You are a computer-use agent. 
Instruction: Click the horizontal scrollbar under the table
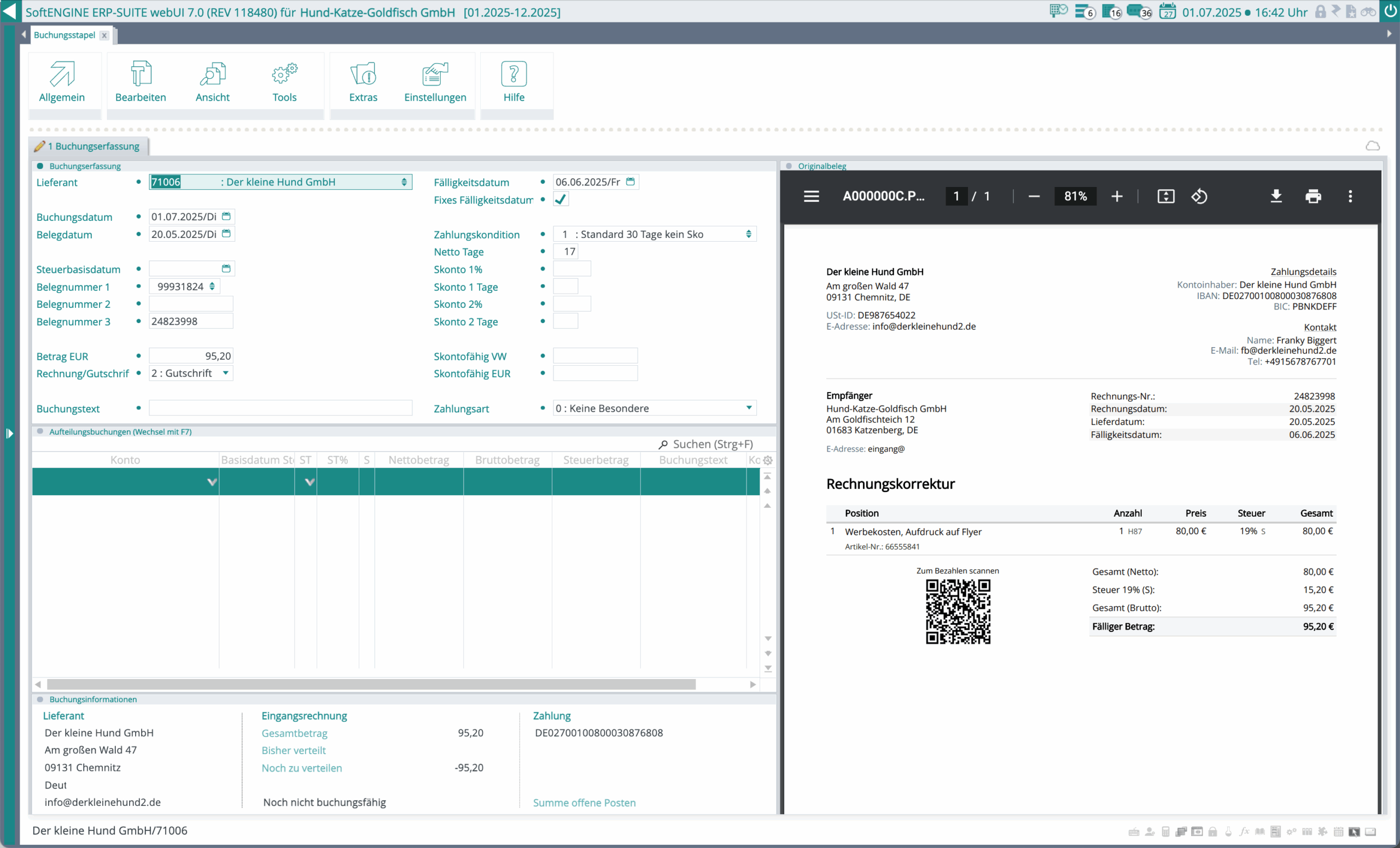pos(371,685)
